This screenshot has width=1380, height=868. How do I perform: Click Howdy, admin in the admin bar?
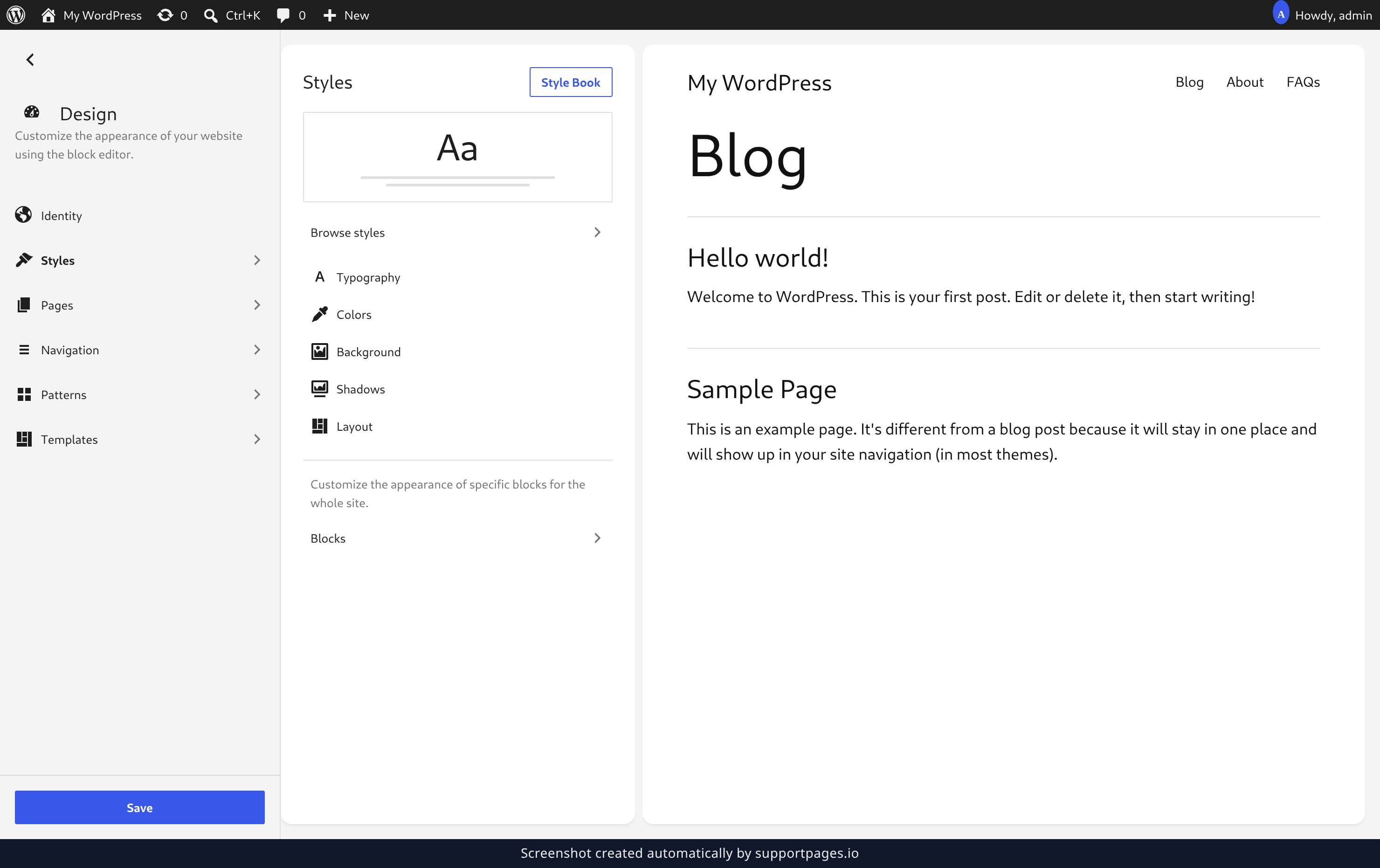pos(1333,15)
